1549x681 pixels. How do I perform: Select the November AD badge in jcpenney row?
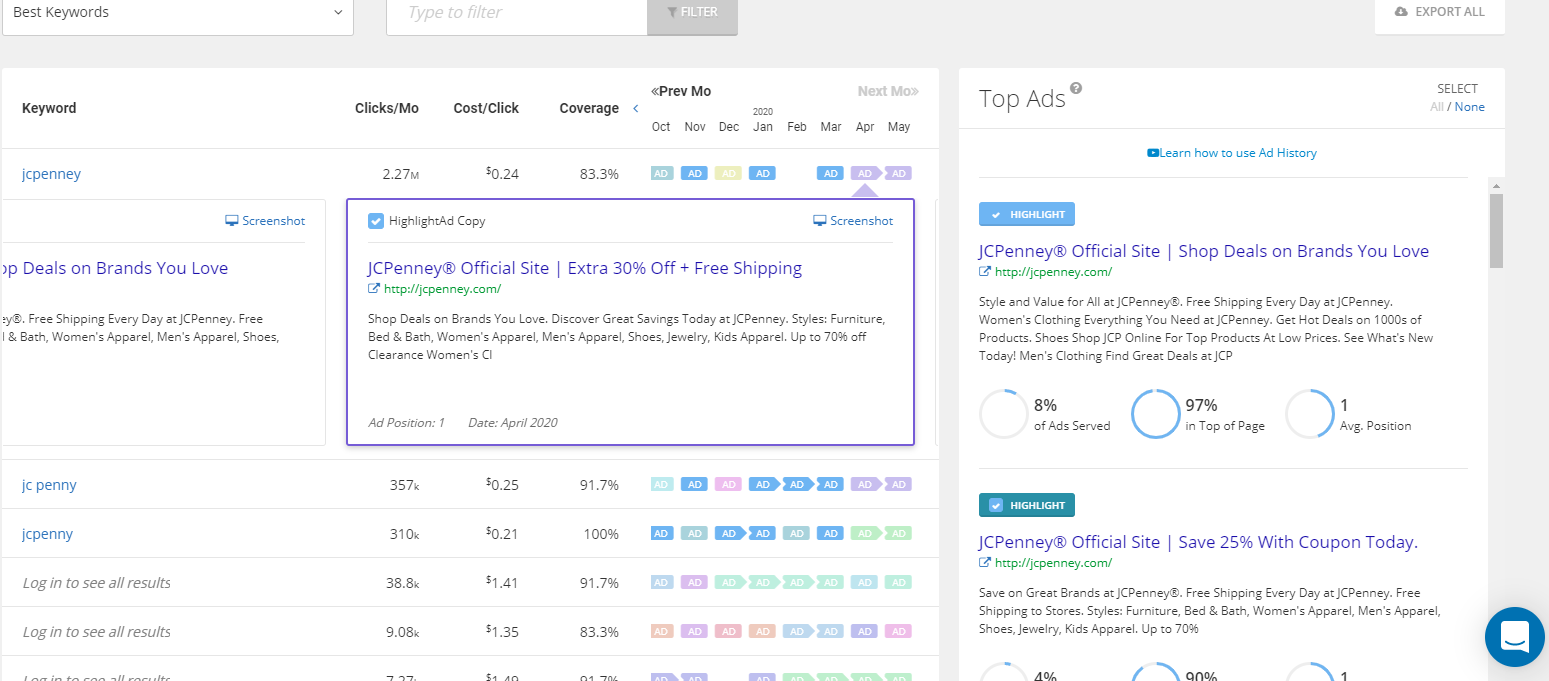pos(695,174)
